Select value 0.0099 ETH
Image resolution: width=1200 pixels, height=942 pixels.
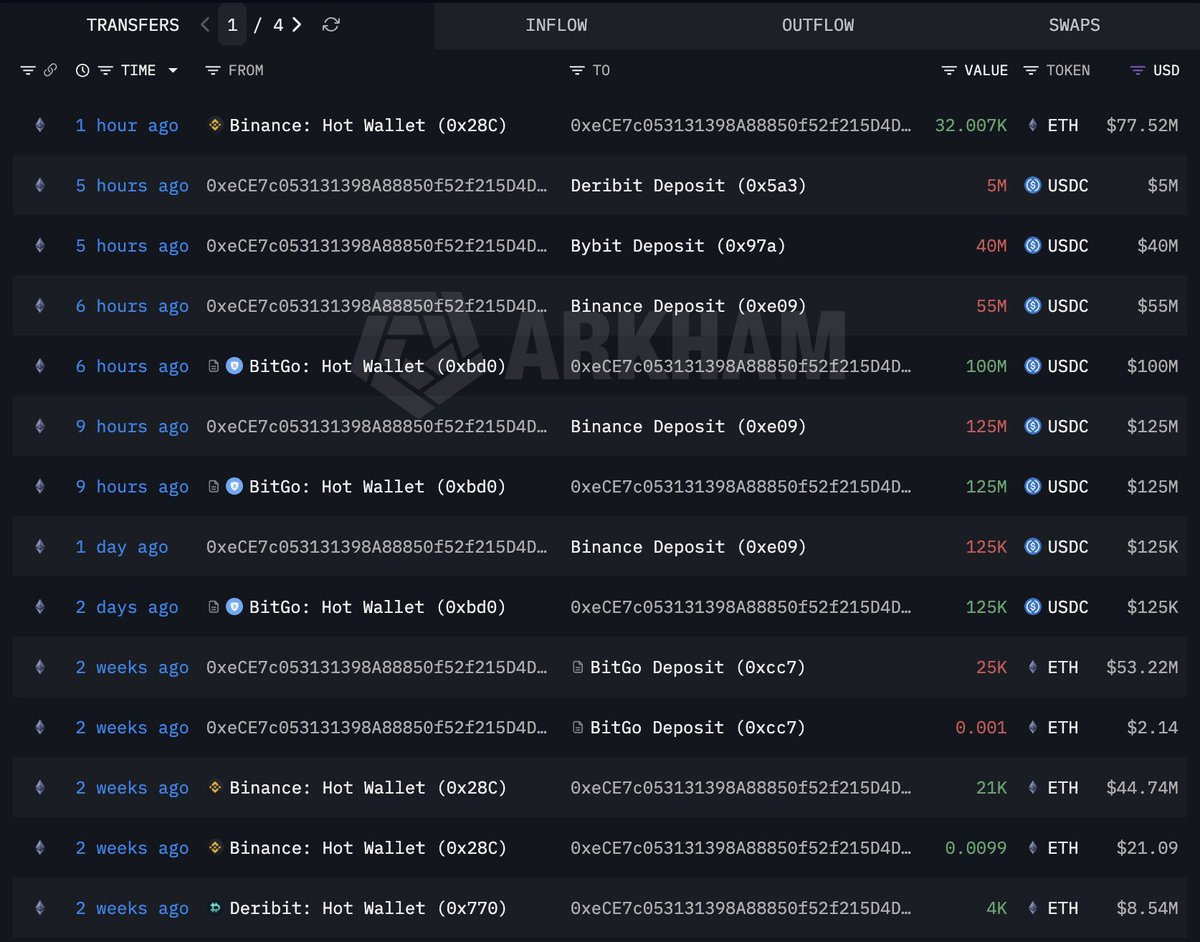[x=976, y=848]
